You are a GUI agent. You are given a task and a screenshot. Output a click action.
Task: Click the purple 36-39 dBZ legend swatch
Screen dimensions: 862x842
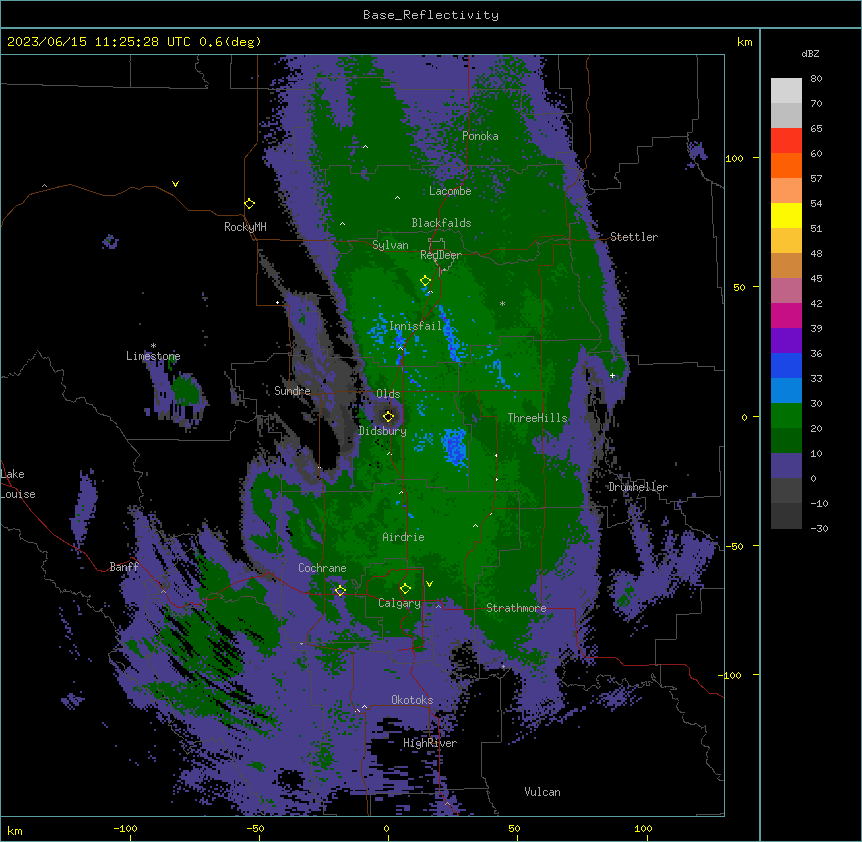click(x=786, y=340)
